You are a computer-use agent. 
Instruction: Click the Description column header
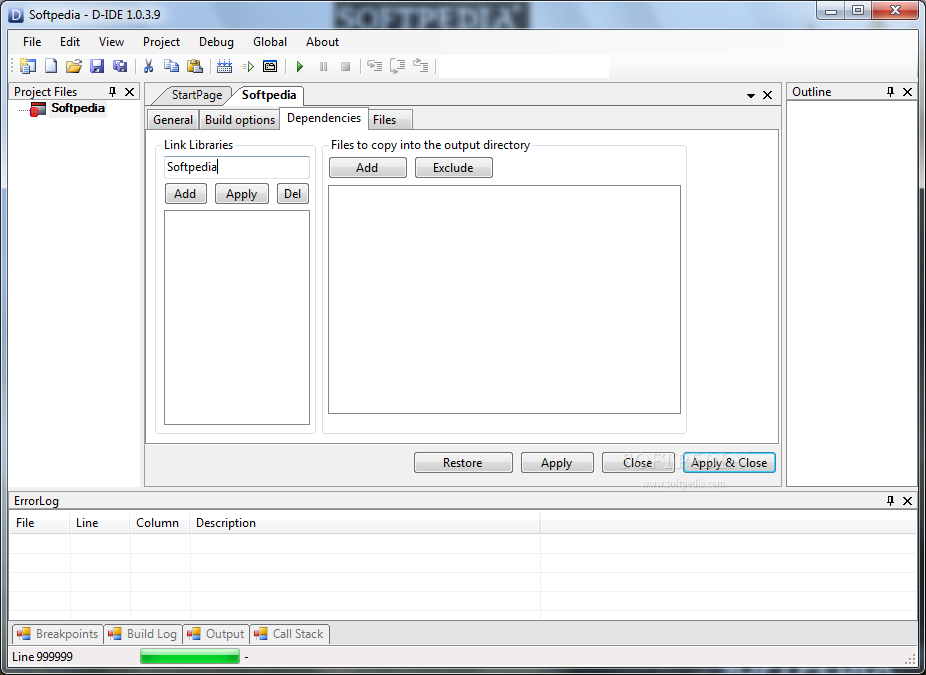(365, 523)
